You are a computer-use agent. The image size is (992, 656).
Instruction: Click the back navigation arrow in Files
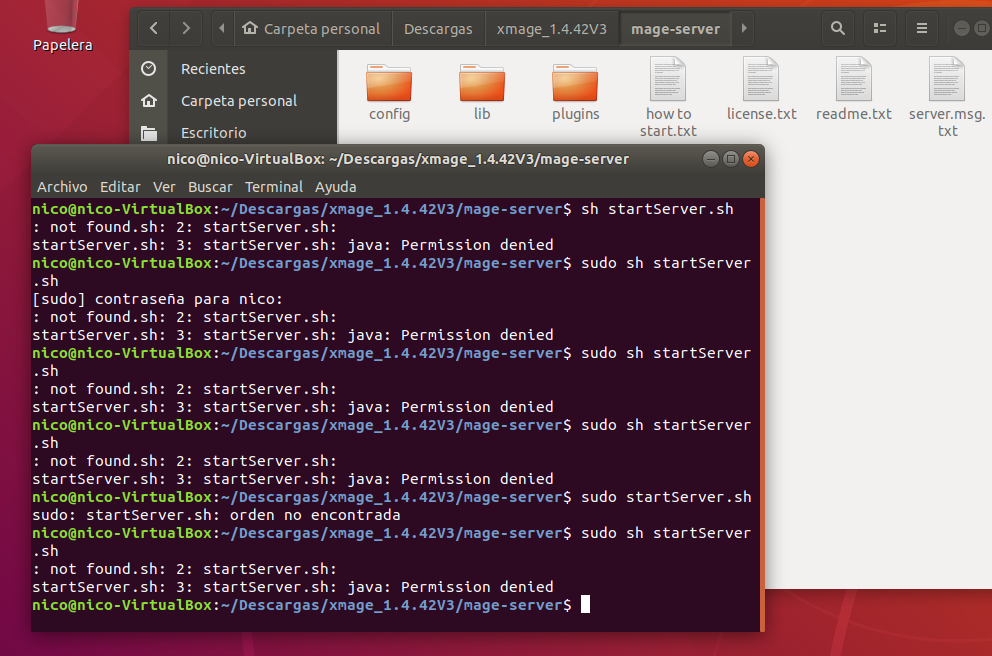pos(153,28)
